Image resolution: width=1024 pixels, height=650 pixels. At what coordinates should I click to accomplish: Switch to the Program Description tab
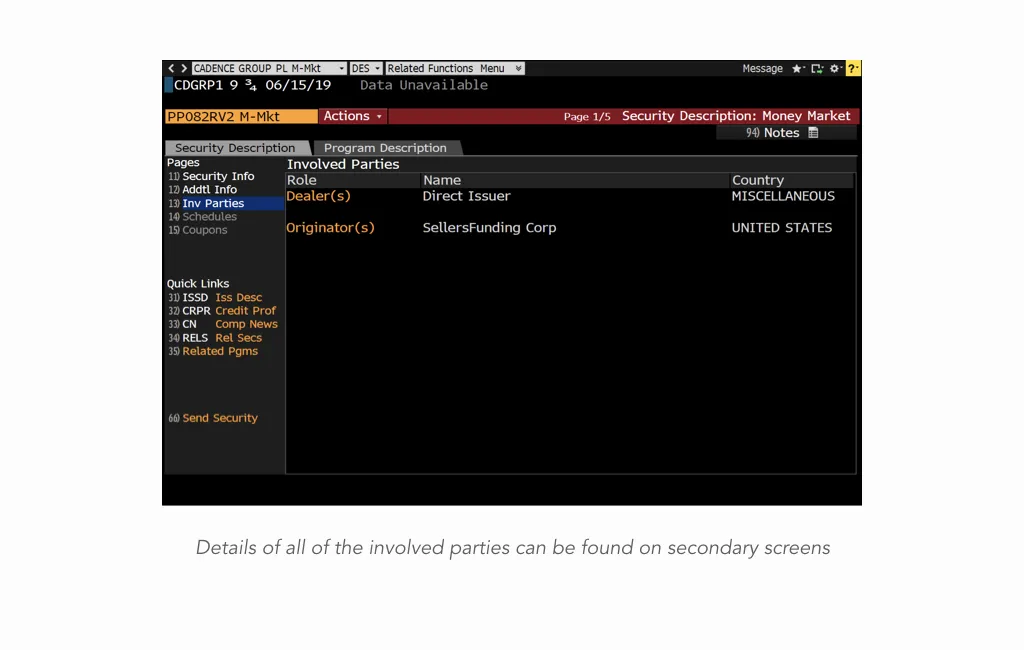pyautogui.click(x=385, y=148)
